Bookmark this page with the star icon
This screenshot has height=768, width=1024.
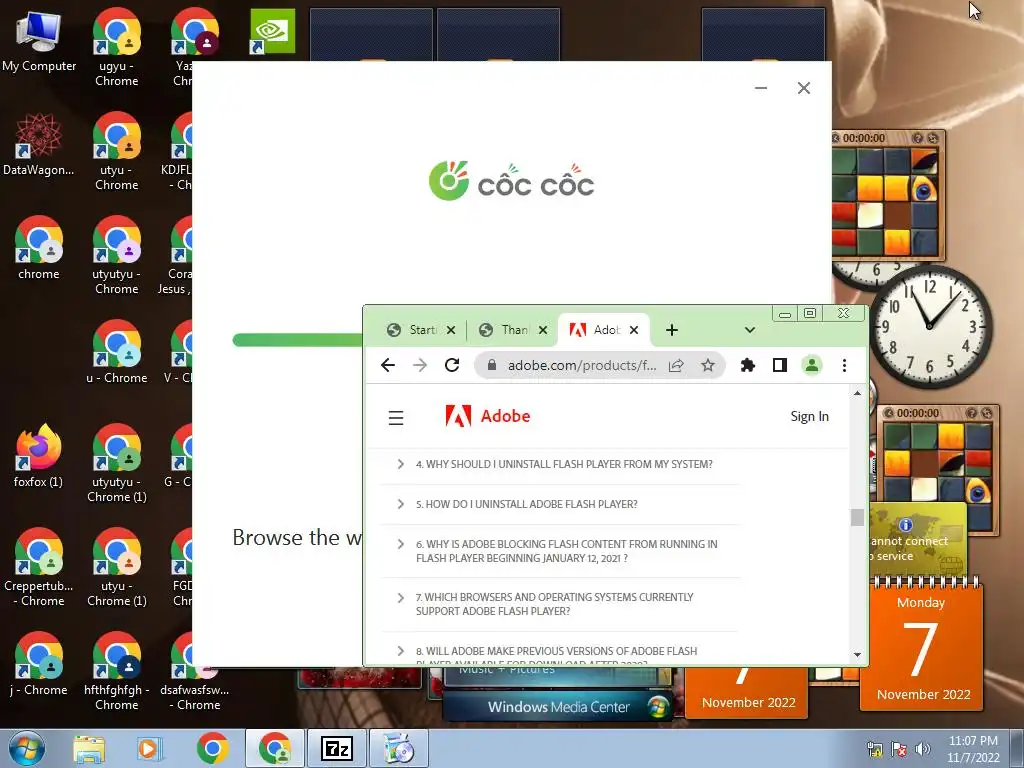tap(708, 365)
